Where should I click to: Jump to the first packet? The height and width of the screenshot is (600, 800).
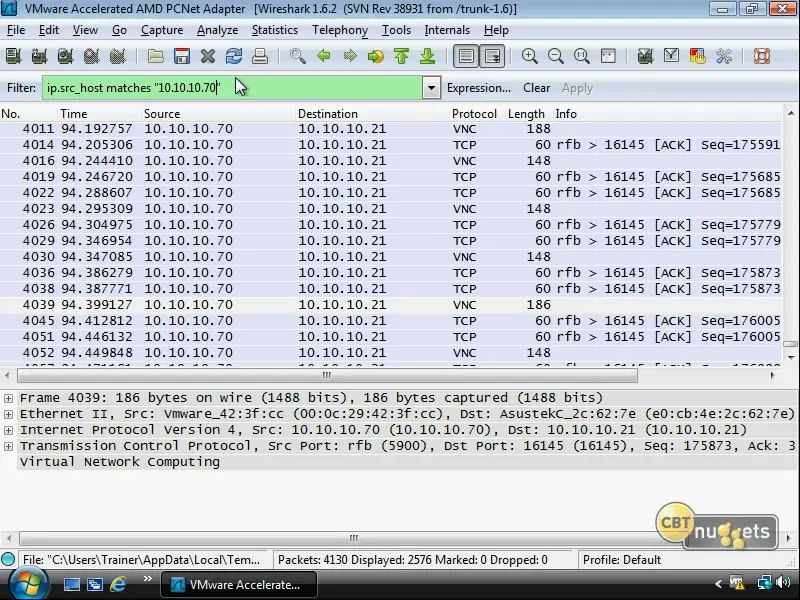click(x=402, y=56)
